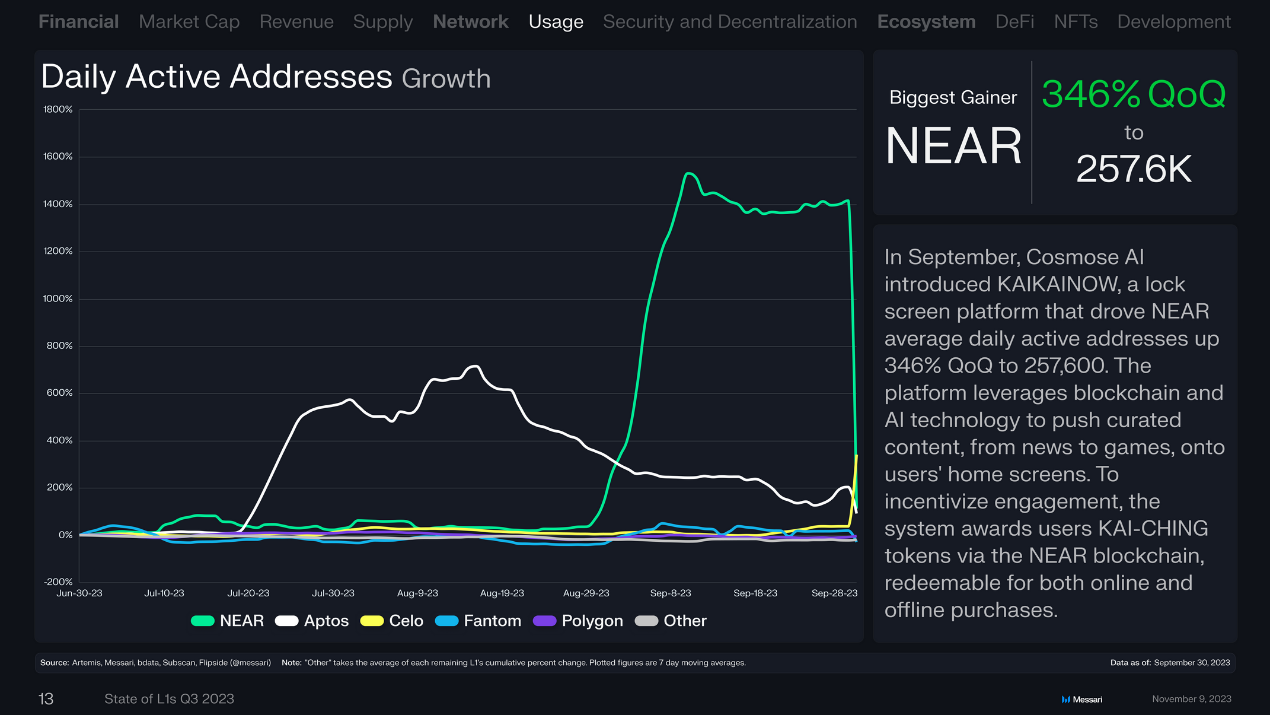Open the DeFi tab
The height and width of the screenshot is (715, 1270).
pyautogui.click(x=1015, y=21)
